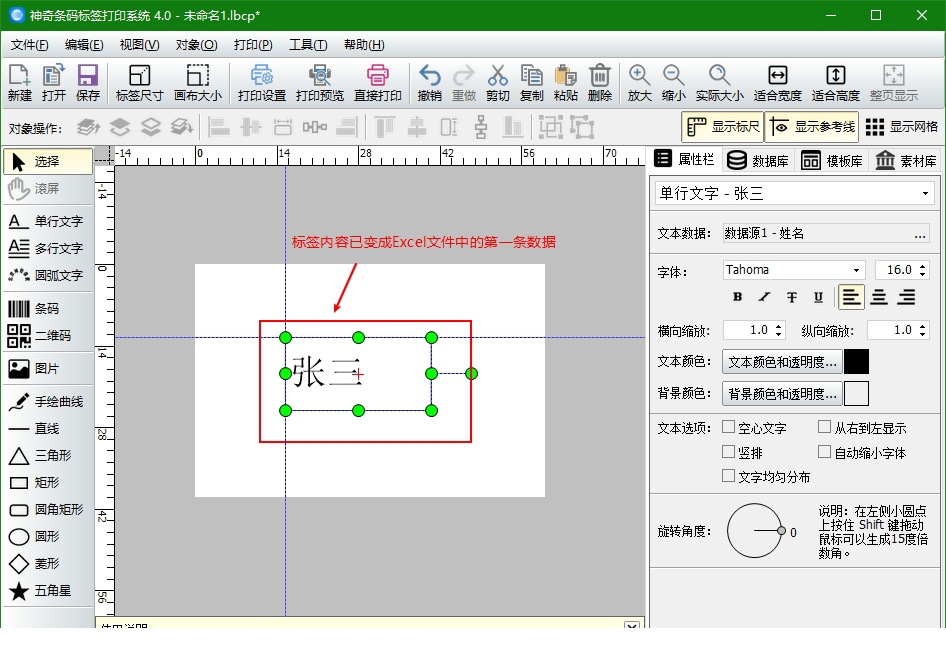Open the 工具(T) menu
This screenshot has height=653, width=946.
click(307, 45)
